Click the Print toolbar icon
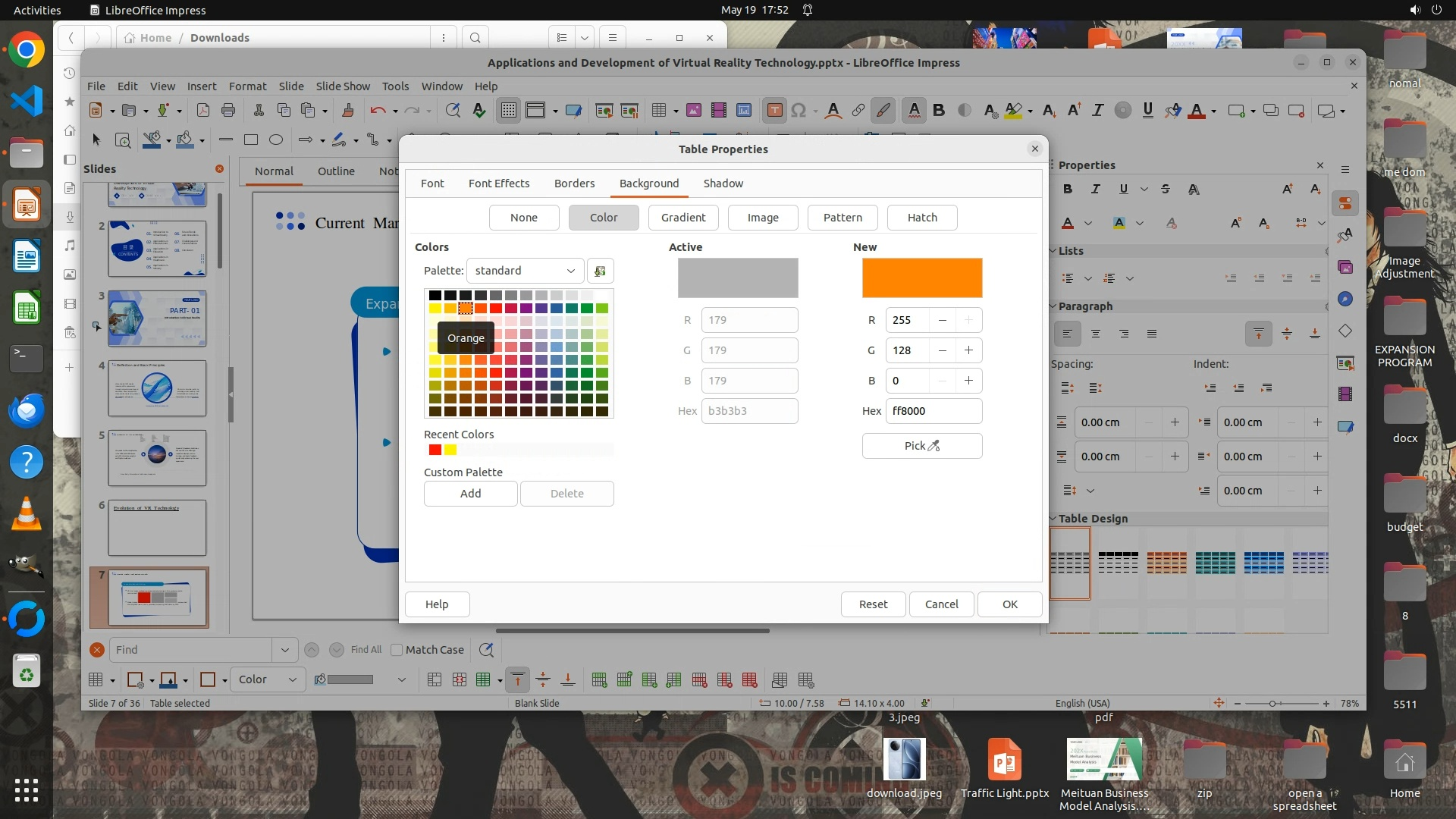The image size is (1456, 819). [x=228, y=111]
